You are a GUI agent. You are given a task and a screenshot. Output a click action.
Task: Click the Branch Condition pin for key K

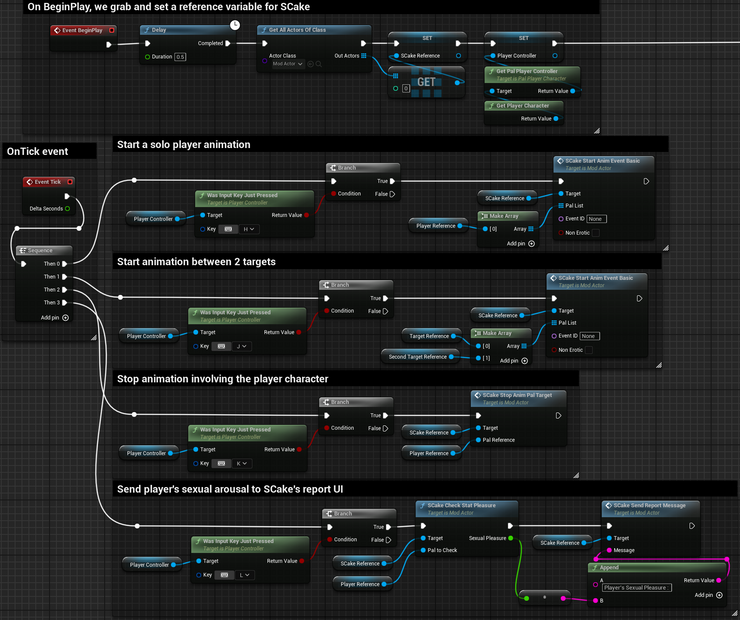326,428
